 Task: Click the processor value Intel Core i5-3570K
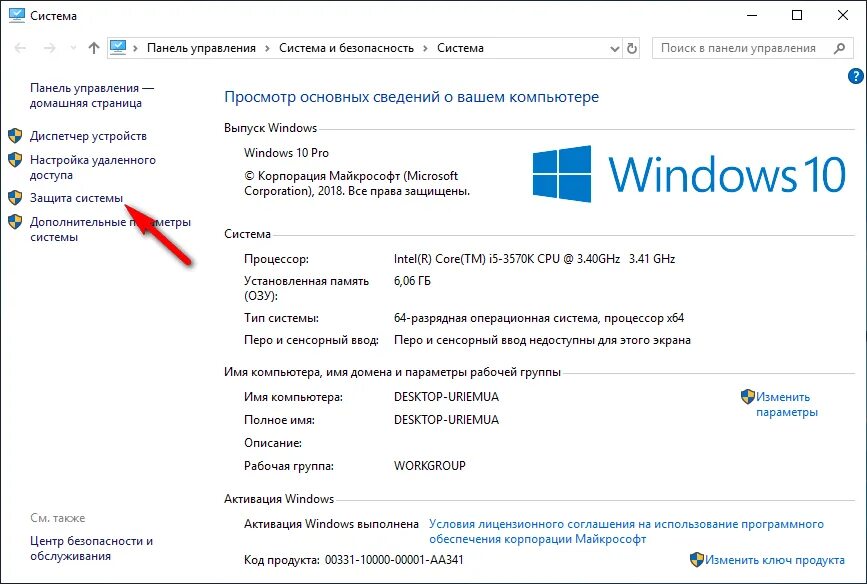pyautogui.click(x=534, y=259)
